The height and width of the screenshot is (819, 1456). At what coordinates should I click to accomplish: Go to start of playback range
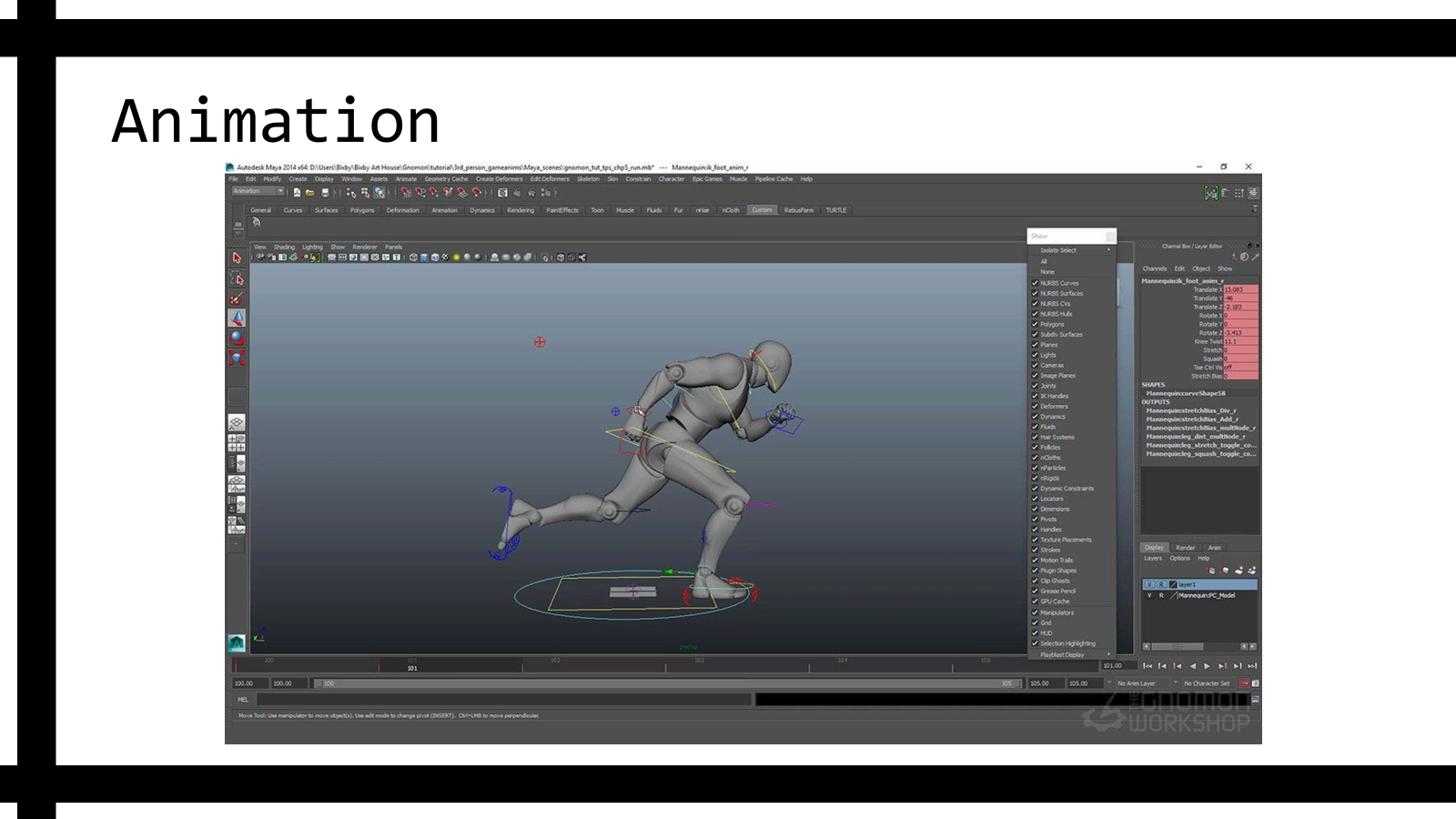tap(1148, 666)
